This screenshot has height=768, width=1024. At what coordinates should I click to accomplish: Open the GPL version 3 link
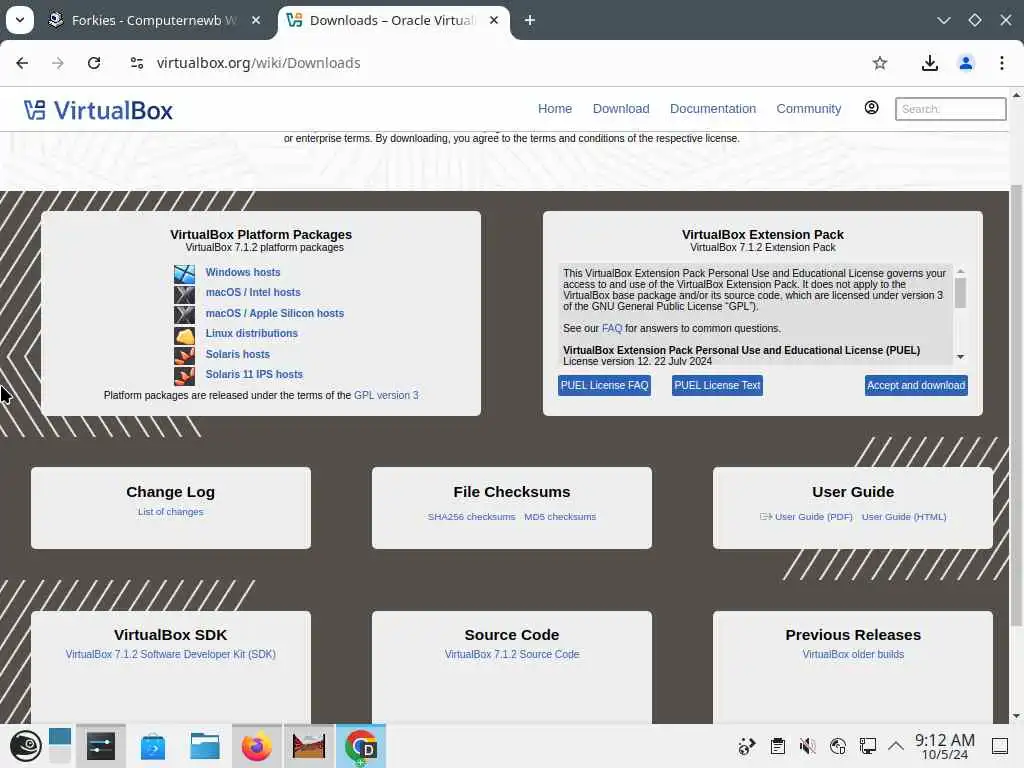pyautogui.click(x=386, y=395)
